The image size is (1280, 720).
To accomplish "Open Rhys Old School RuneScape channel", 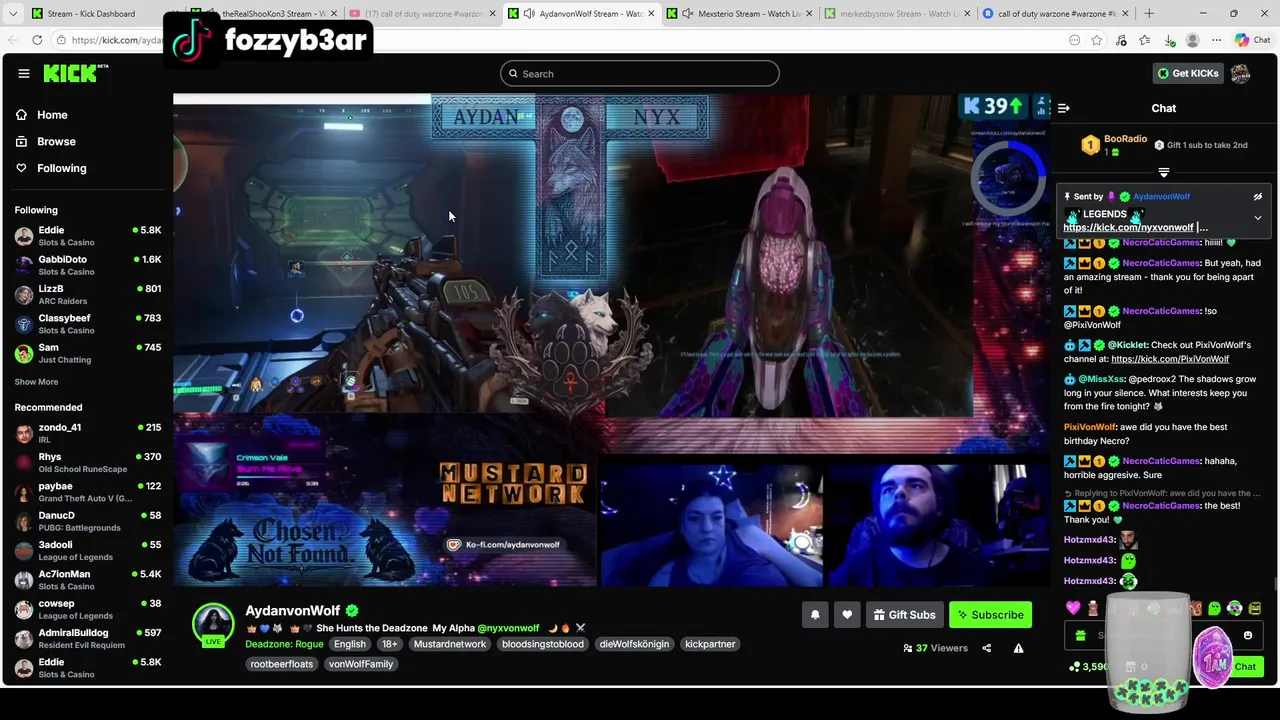I will point(88,462).
